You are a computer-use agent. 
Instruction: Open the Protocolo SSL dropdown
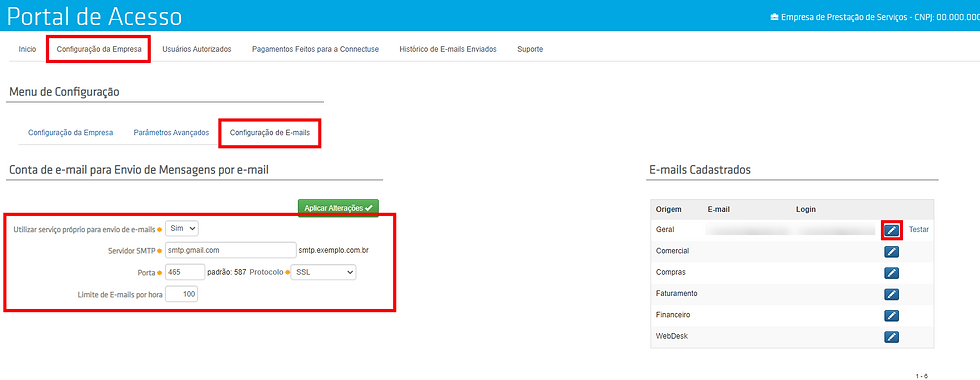tap(324, 272)
